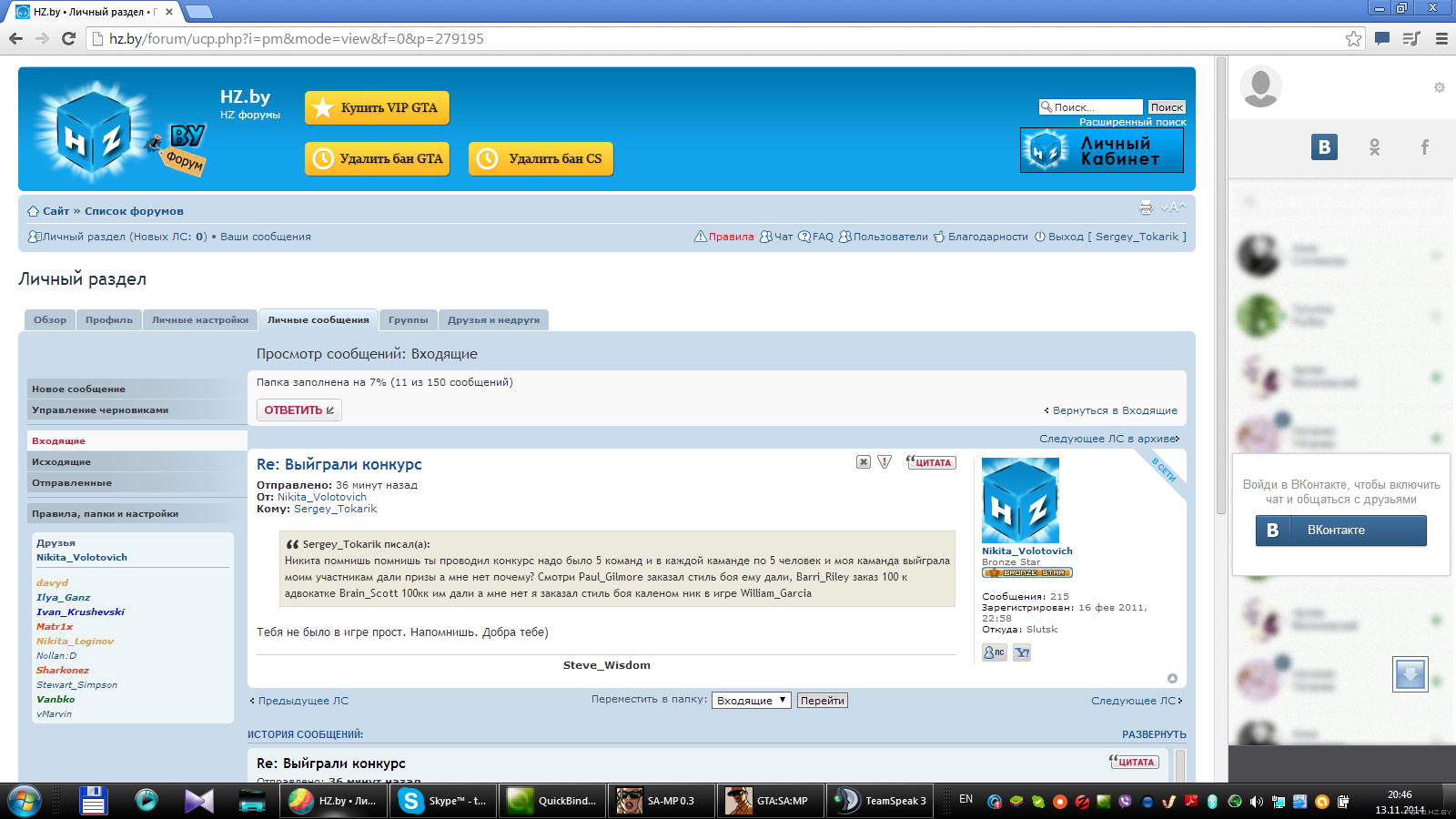This screenshot has width=1456, height=819.
Task: Click the Купить VIP GTA button
Action: click(x=377, y=107)
